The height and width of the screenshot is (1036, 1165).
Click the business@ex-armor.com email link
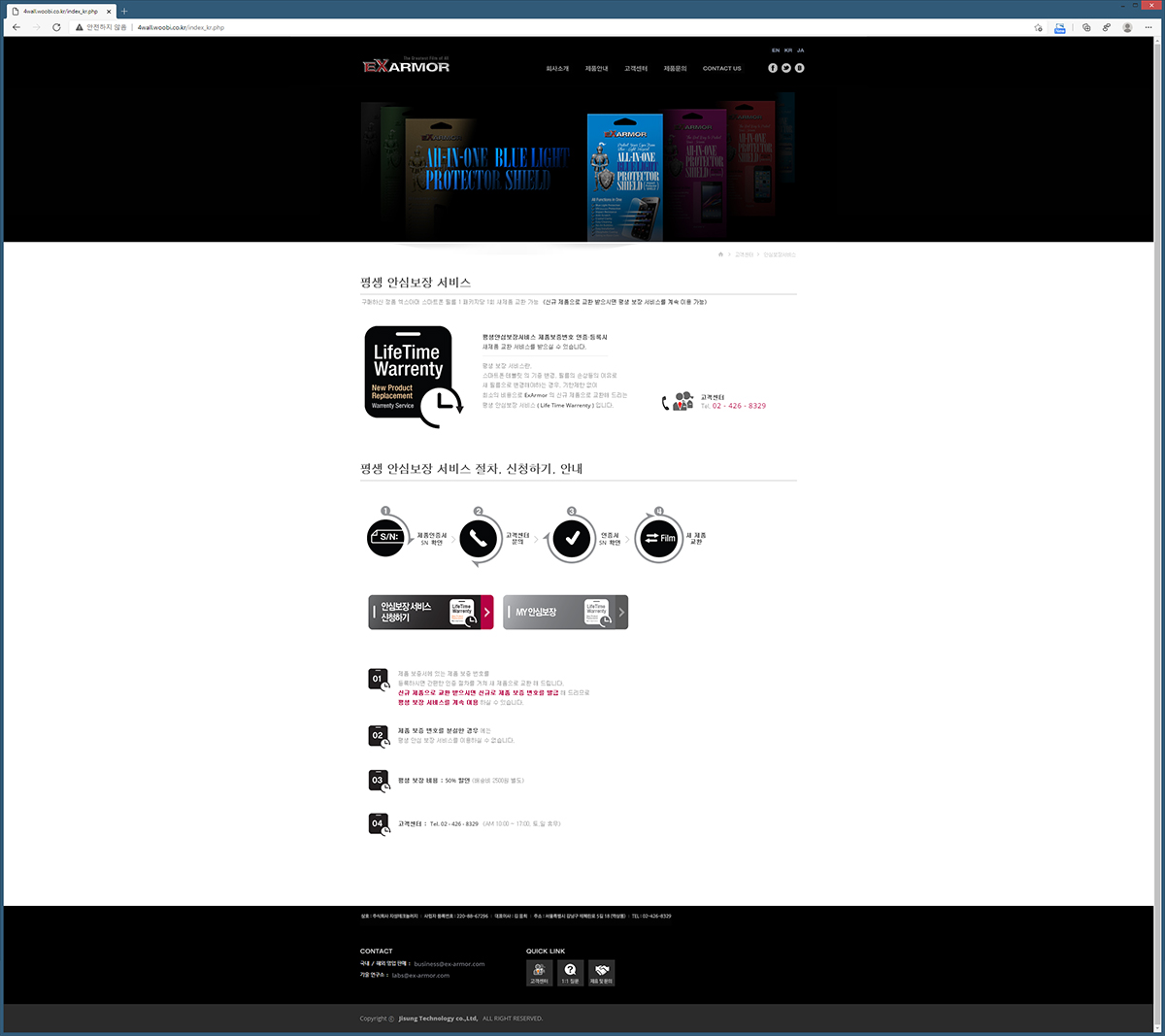(x=449, y=964)
